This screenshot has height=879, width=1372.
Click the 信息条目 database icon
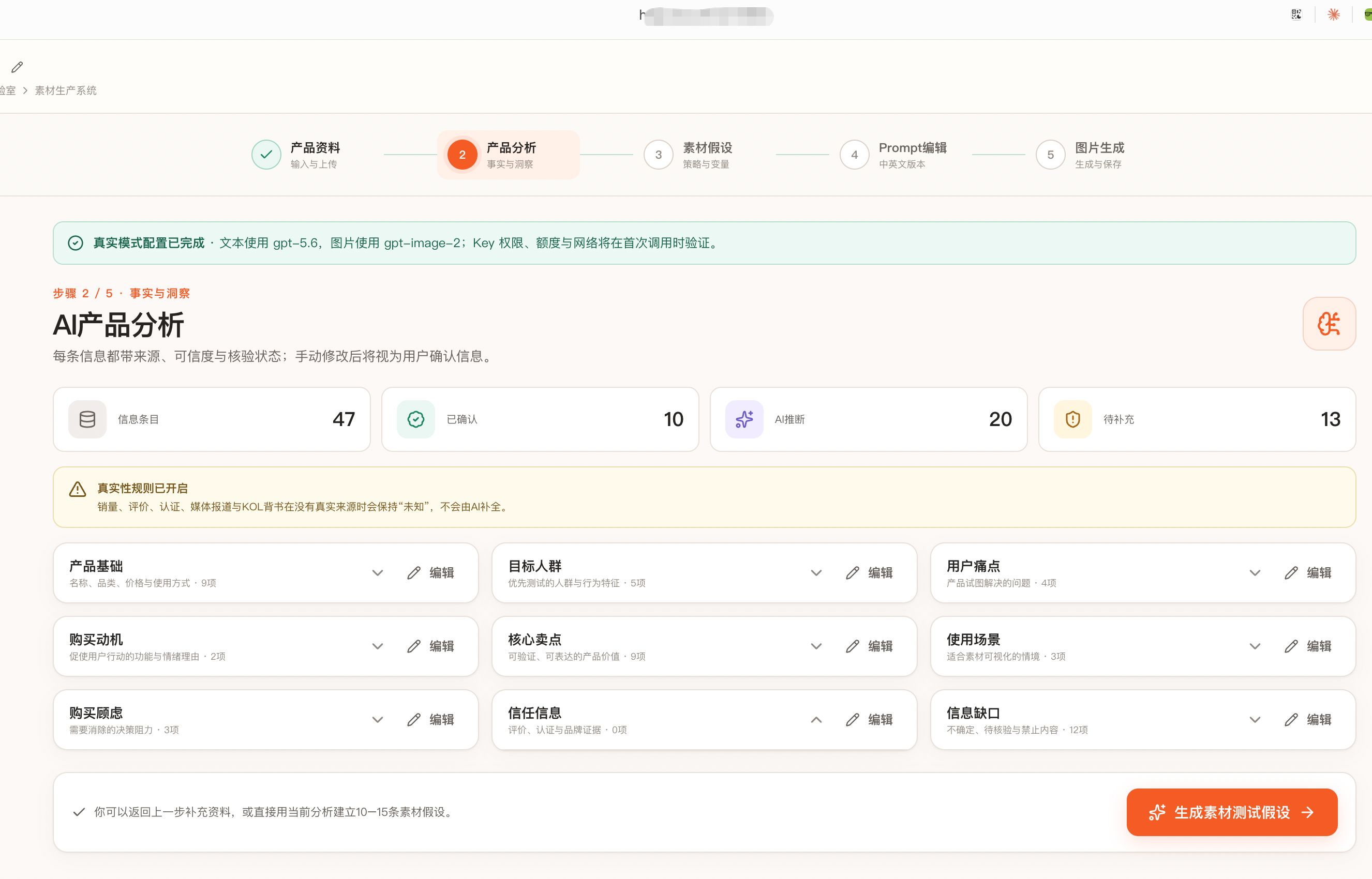point(87,419)
